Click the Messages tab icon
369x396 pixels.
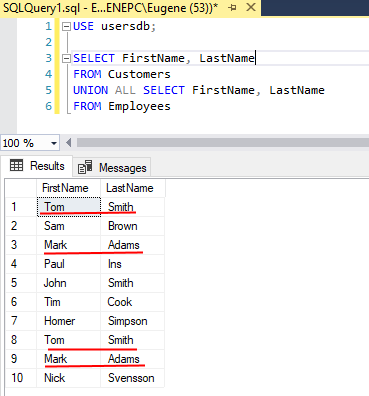click(85, 167)
